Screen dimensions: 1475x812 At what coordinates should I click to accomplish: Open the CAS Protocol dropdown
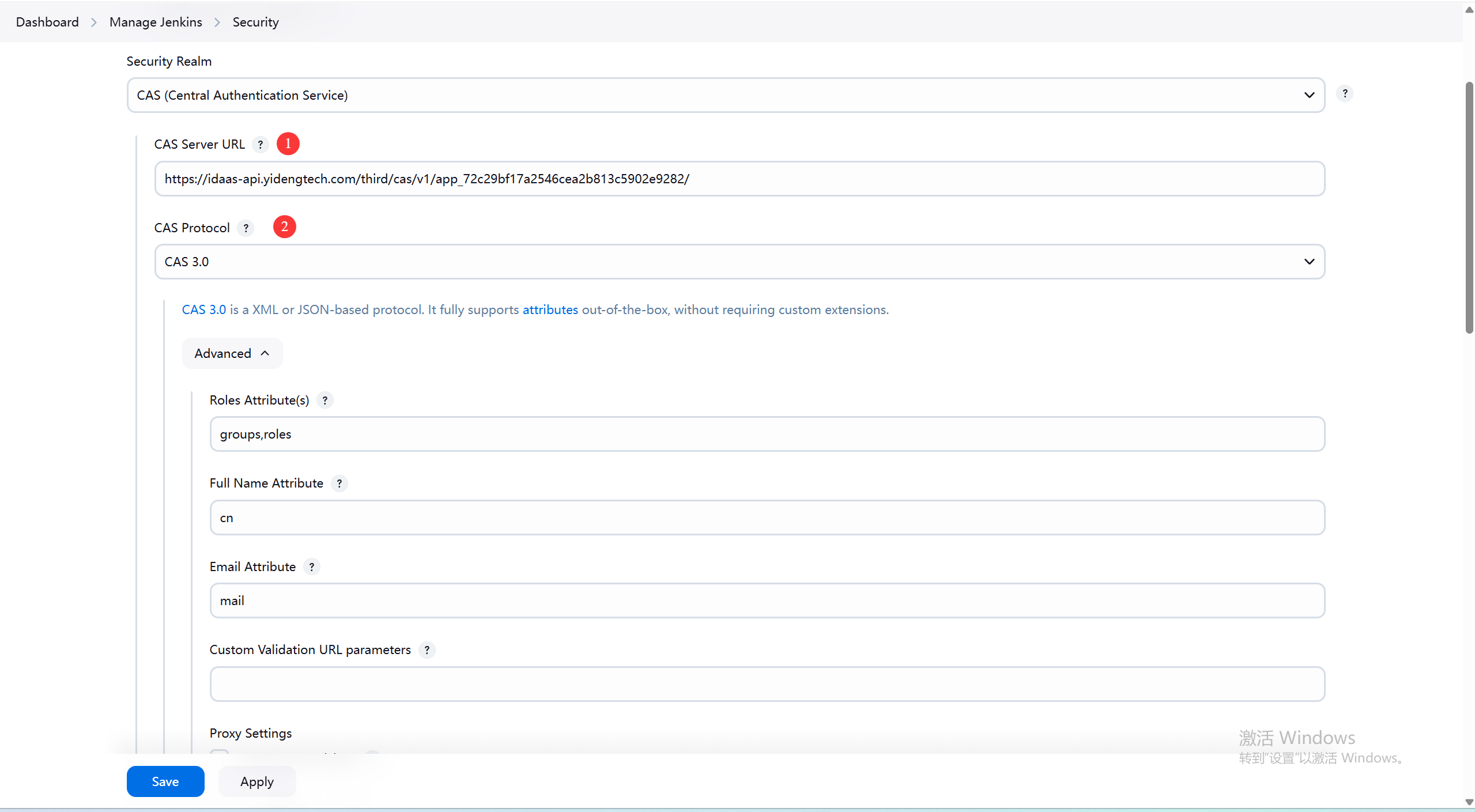pos(739,262)
